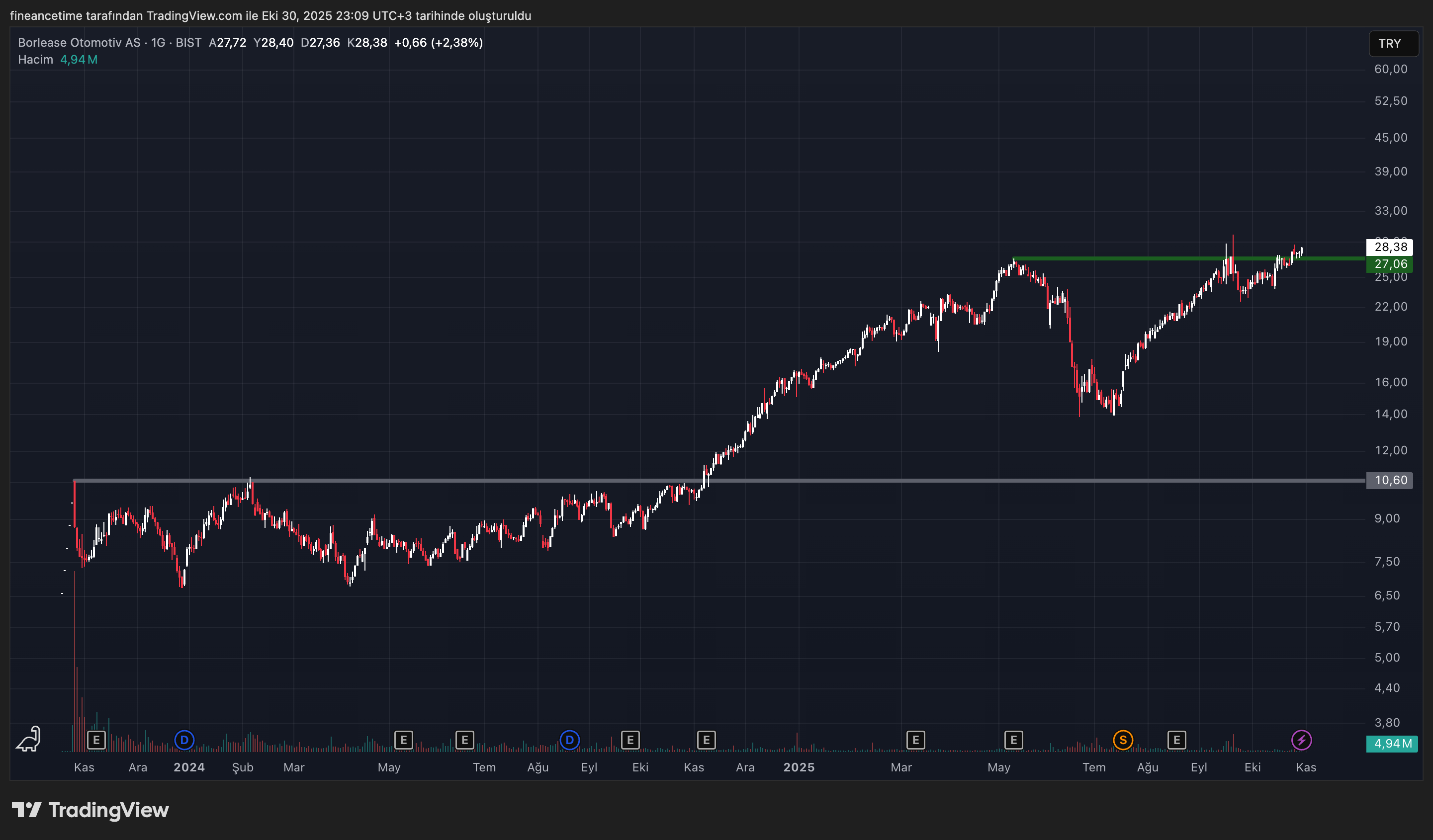Click the white 28,38 current price label
The height and width of the screenshot is (840, 1433).
click(x=1390, y=247)
